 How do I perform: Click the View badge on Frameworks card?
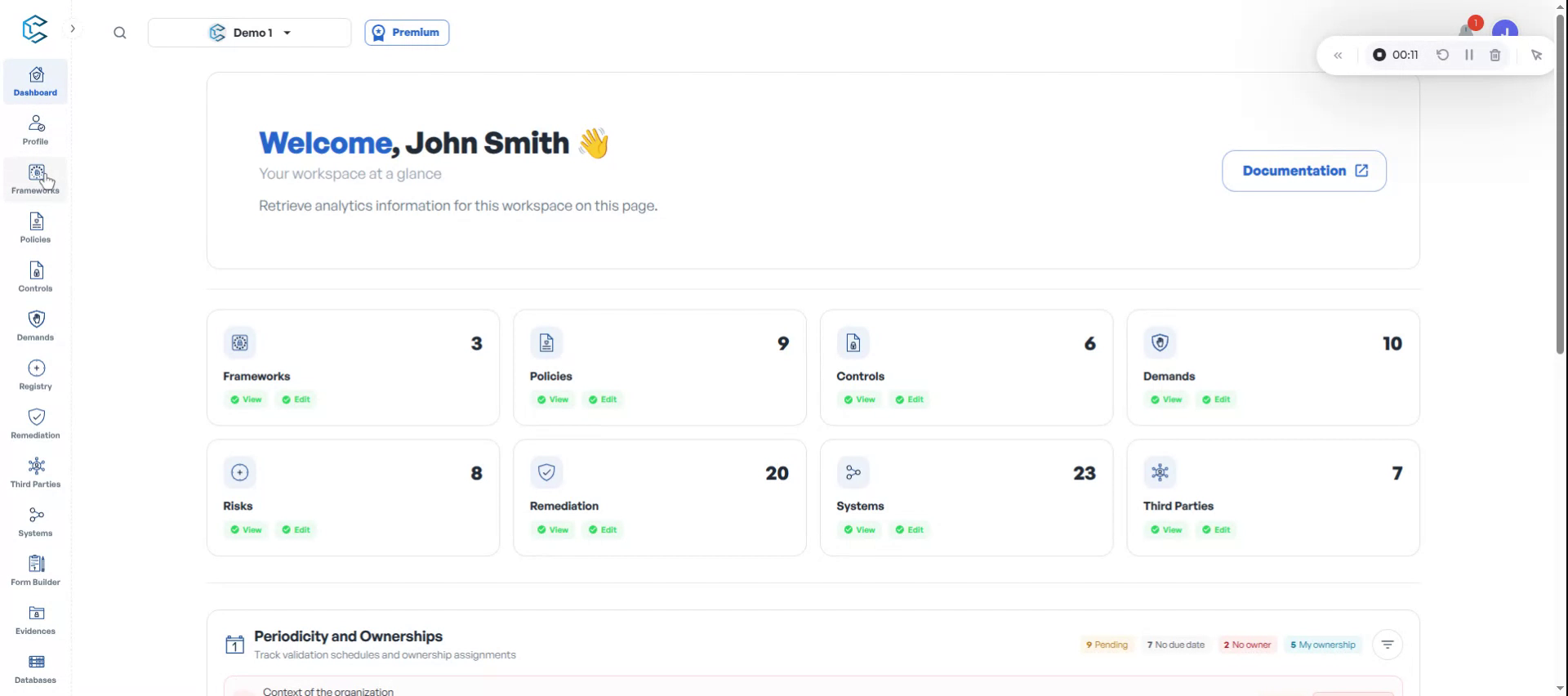246,399
